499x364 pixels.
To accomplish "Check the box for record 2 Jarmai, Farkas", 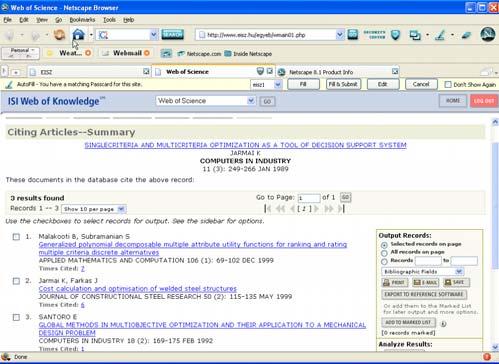I will point(16,281).
